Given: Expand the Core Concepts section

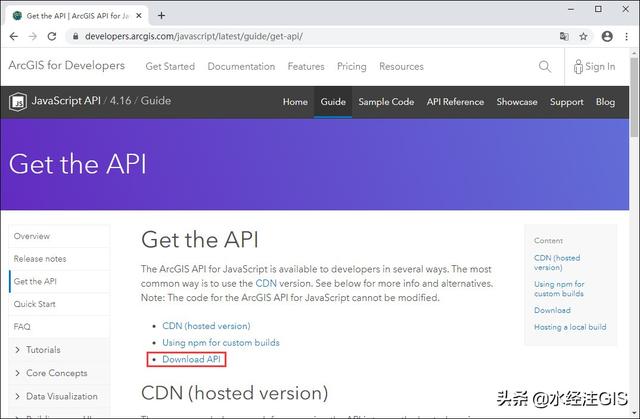Looking at the screenshot, I should tap(17, 373).
